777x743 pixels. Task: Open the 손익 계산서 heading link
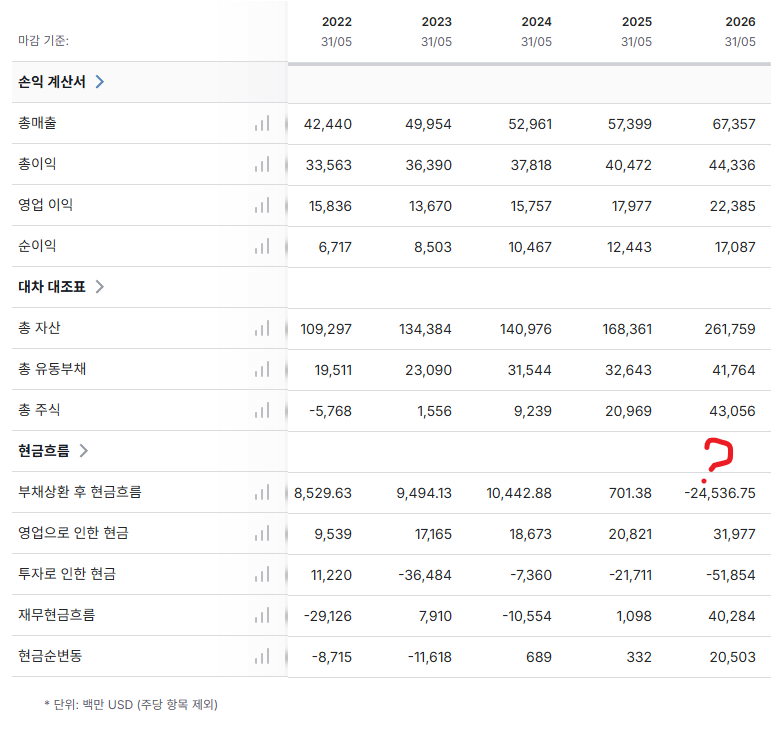click(52, 82)
